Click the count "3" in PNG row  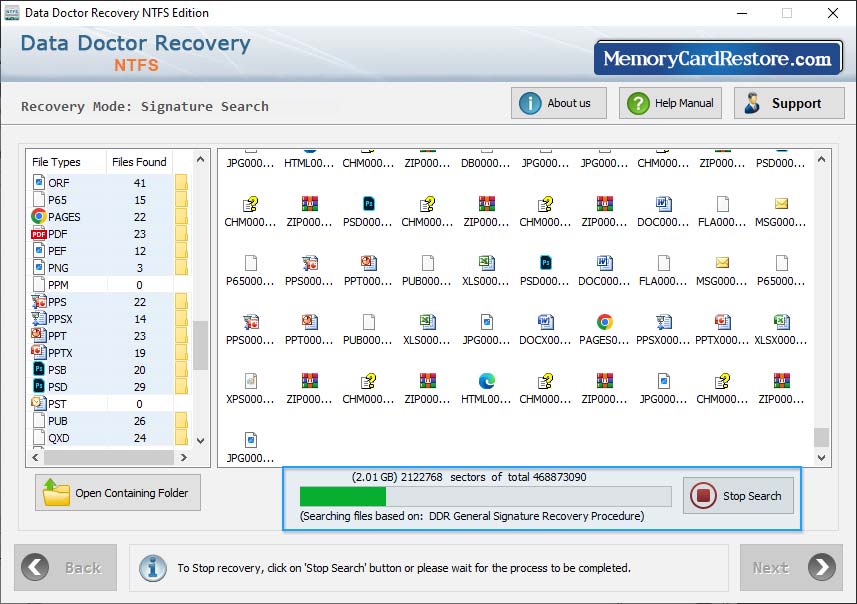click(x=140, y=268)
